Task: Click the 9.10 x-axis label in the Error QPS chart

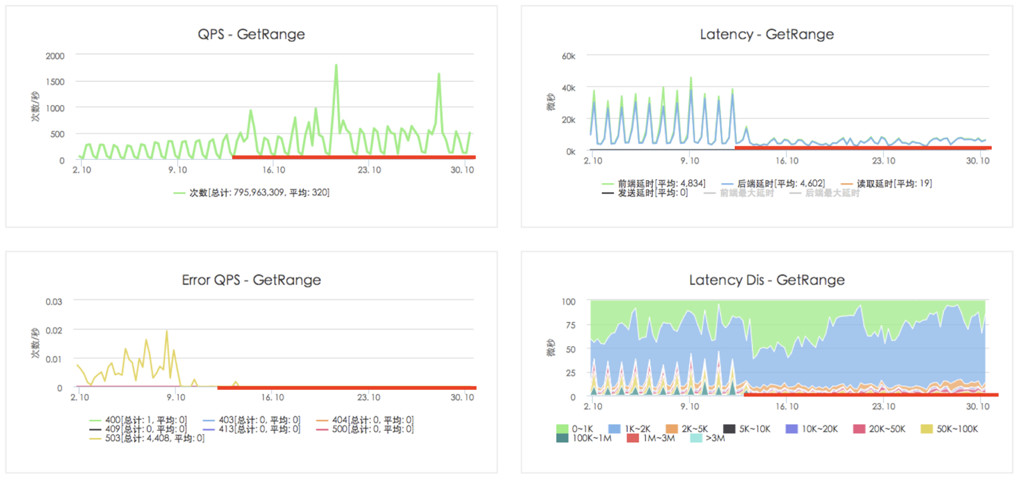Action: pos(176,396)
